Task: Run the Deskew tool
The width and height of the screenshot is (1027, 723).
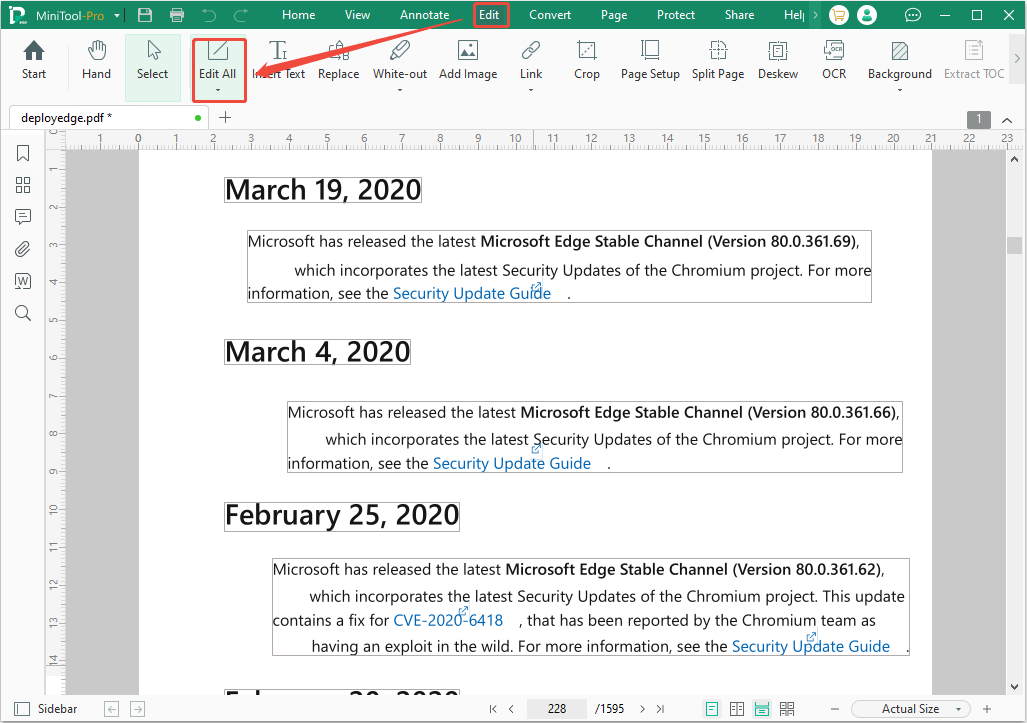Action: pyautogui.click(x=777, y=60)
